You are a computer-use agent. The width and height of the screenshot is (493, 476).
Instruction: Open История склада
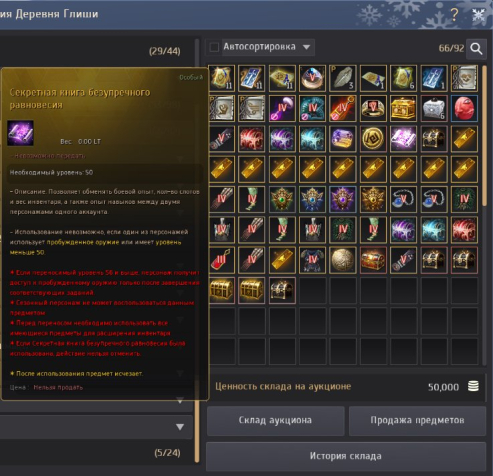[x=346, y=456]
